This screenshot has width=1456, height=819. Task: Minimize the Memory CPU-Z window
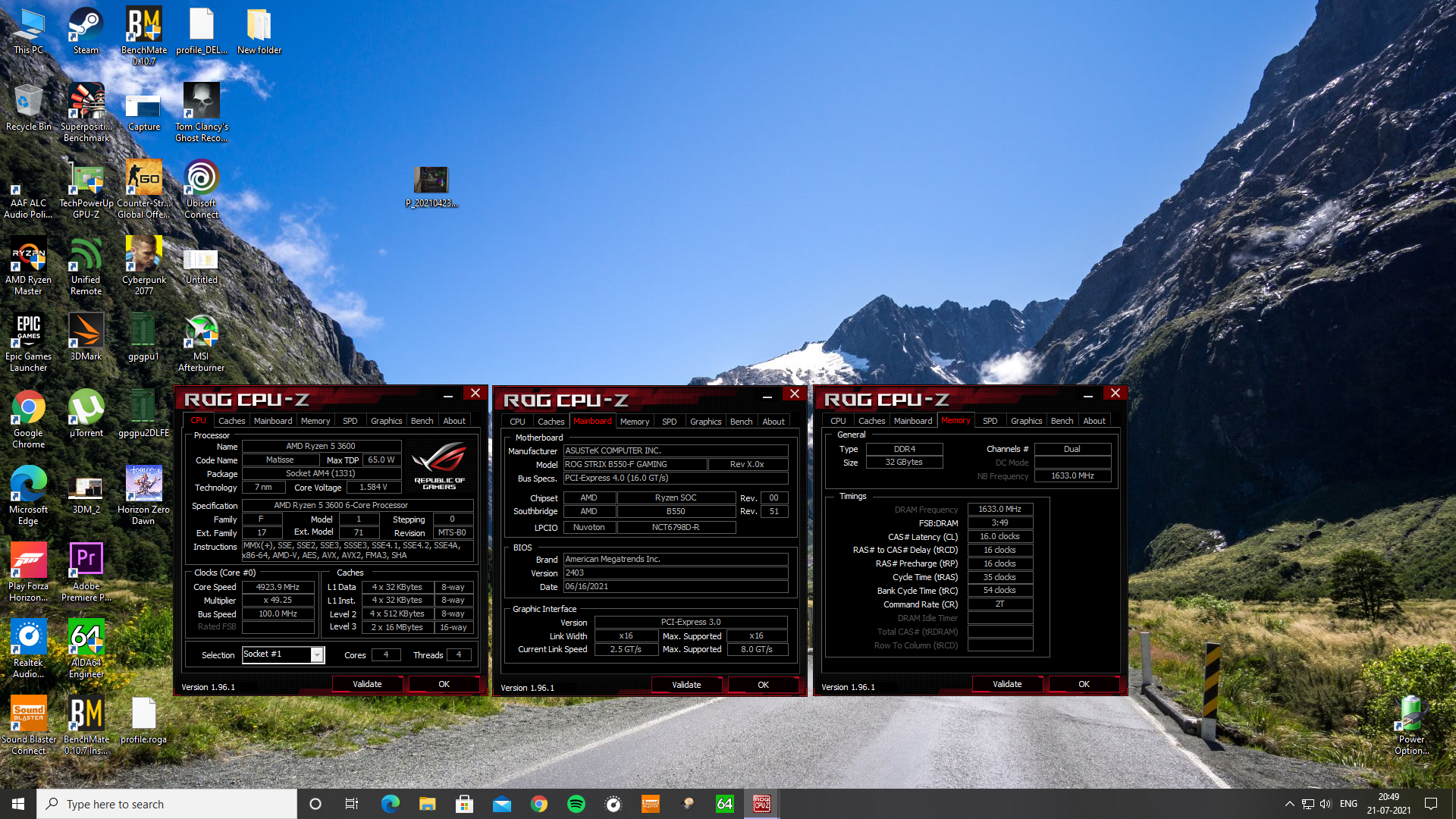coord(1087,394)
